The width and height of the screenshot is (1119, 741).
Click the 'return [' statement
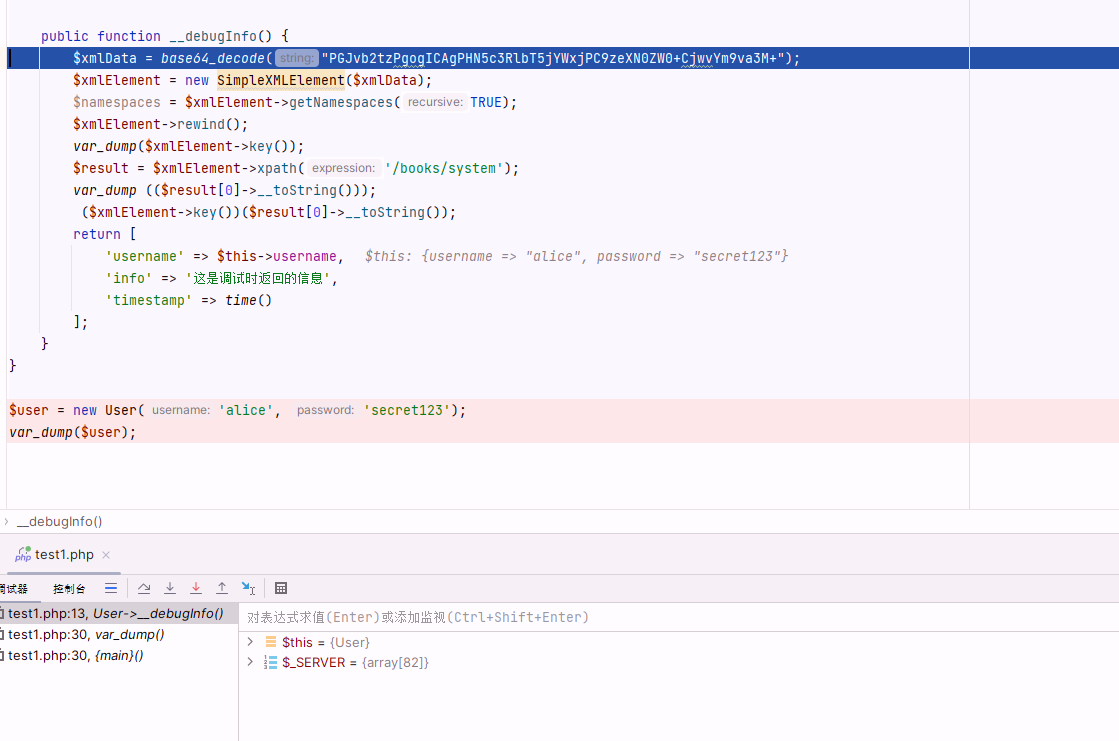(x=104, y=234)
